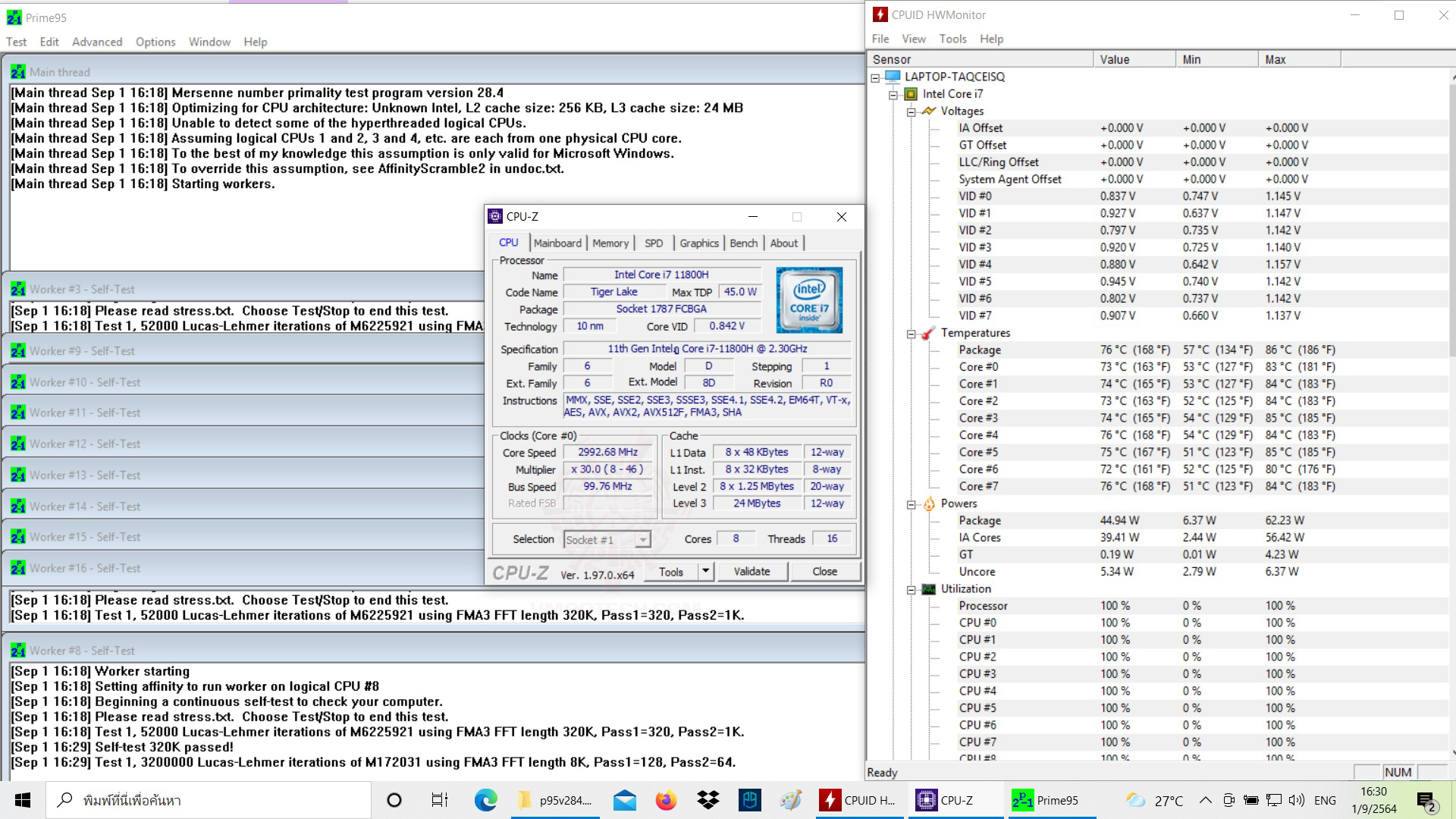
Task: Open the Socket #1 selection dropdown
Action: (642, 538)
